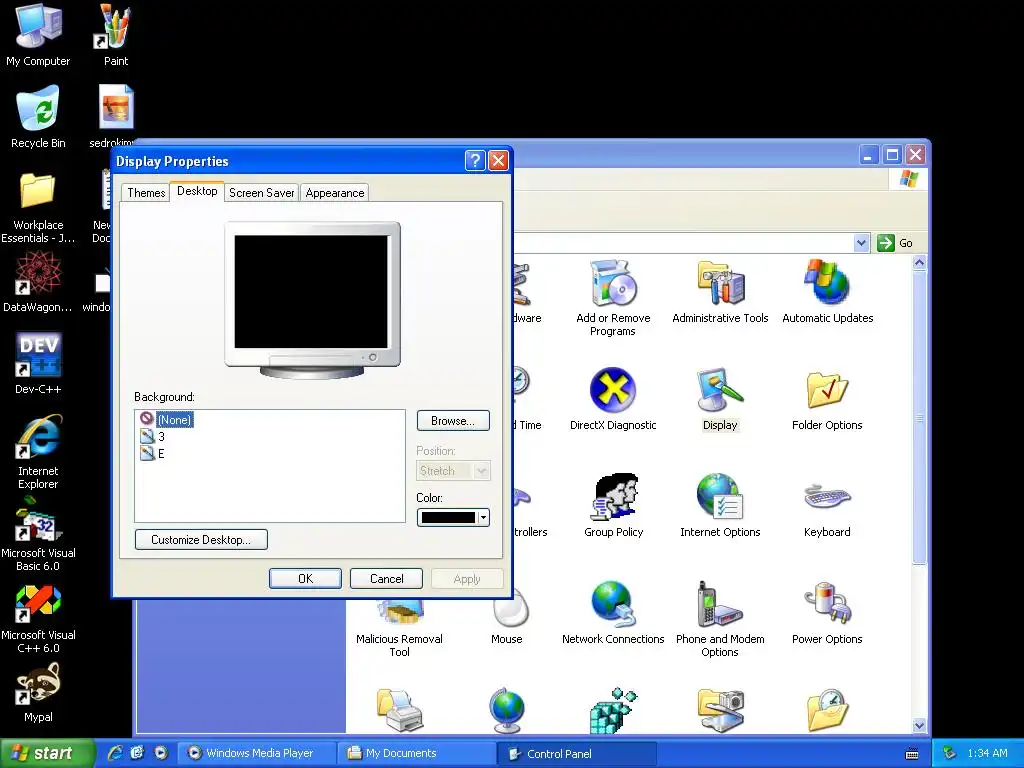Click the Control Panel scrollbar down arrow

(x=920, y=726)
